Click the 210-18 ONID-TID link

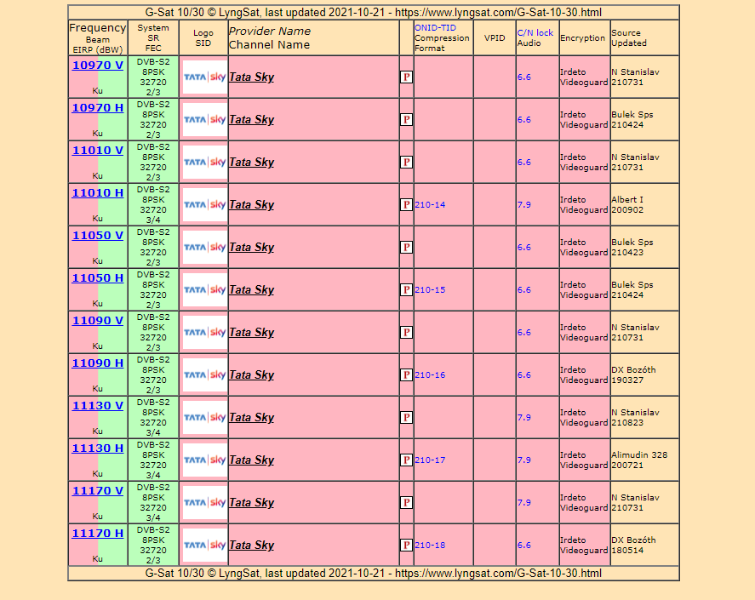coord(430,545)
